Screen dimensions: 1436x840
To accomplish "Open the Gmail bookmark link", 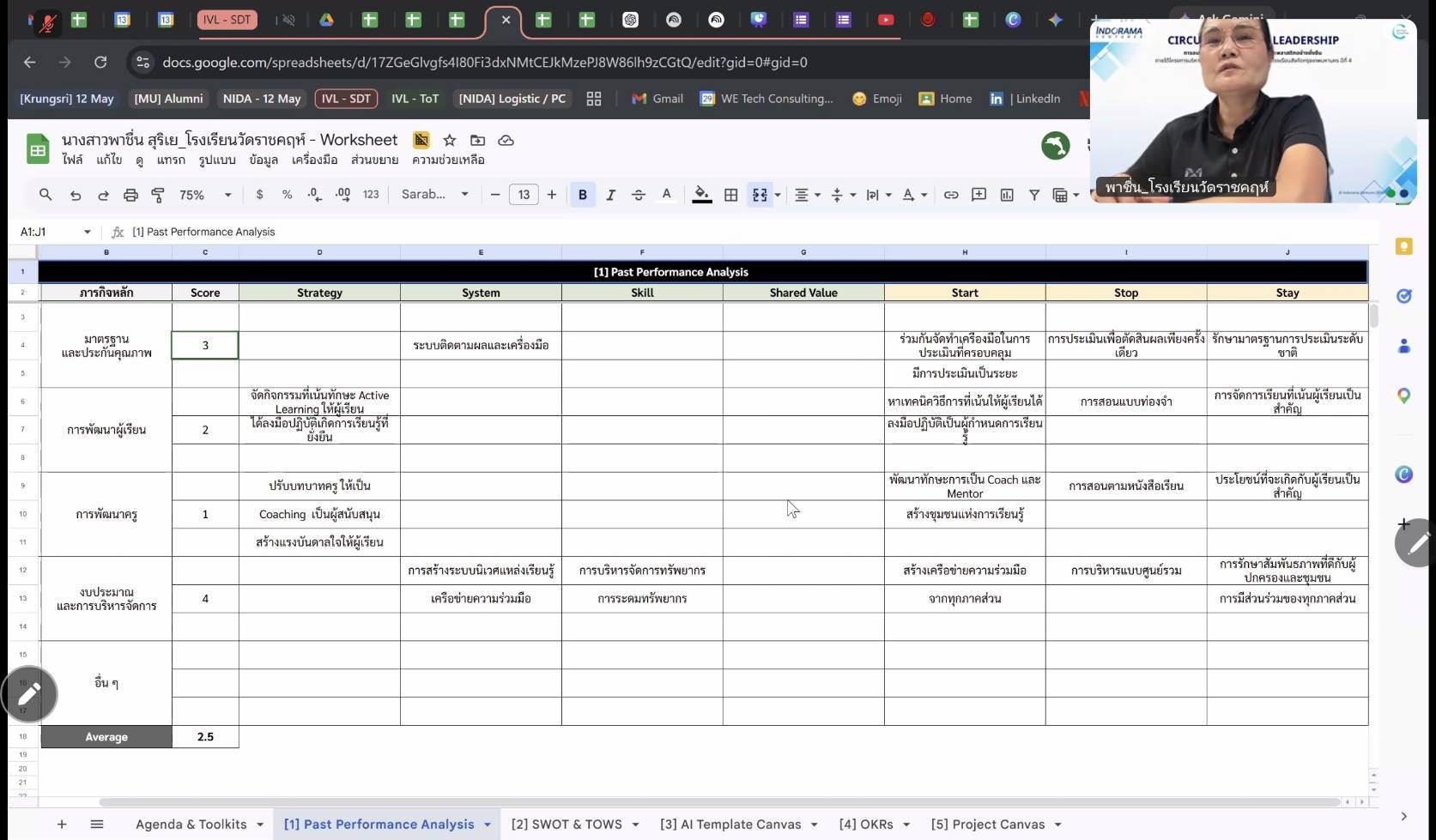I will 657,99.
